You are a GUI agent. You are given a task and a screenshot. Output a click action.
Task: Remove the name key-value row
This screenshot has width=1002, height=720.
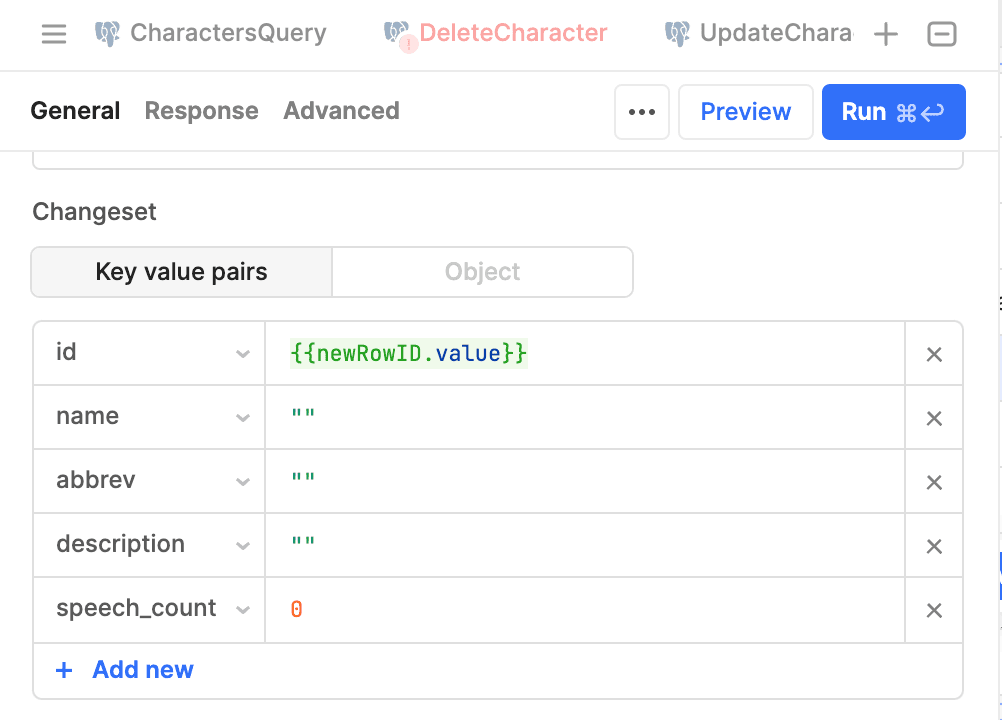[x=934, y=418]
